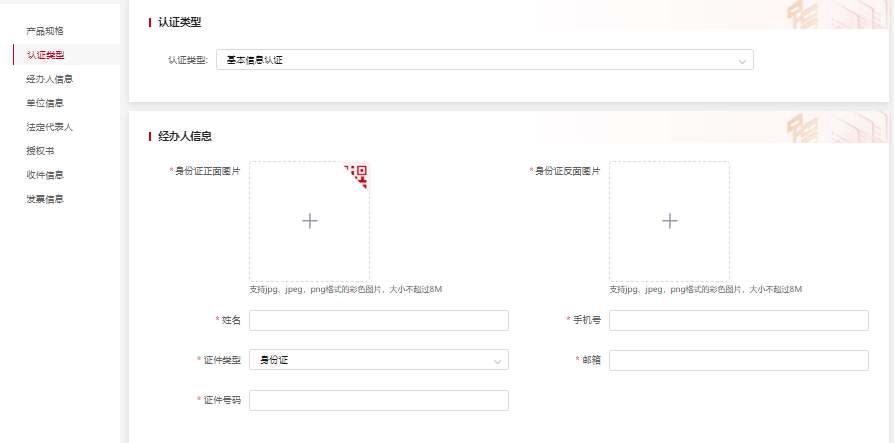This screenshot has height=443, width=894.
Task: Focus the 手机号 text field
Action: (738, 320)
